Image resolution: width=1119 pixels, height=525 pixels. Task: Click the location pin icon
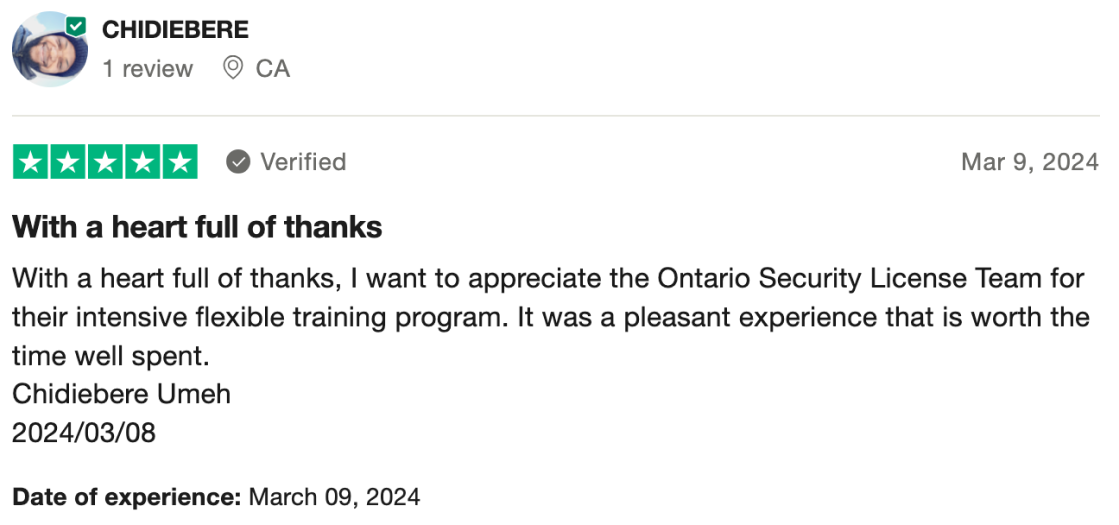(233, 68)
